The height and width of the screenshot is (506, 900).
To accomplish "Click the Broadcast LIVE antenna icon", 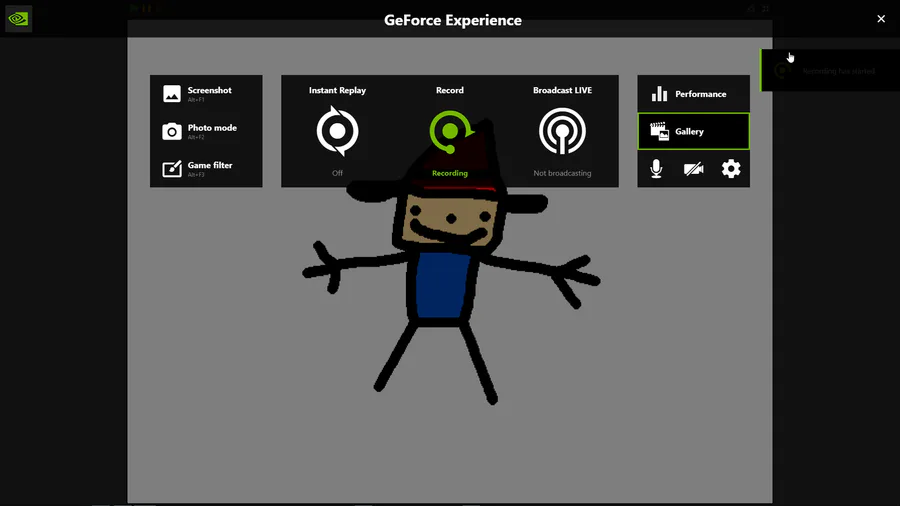I will pos(562,131).
